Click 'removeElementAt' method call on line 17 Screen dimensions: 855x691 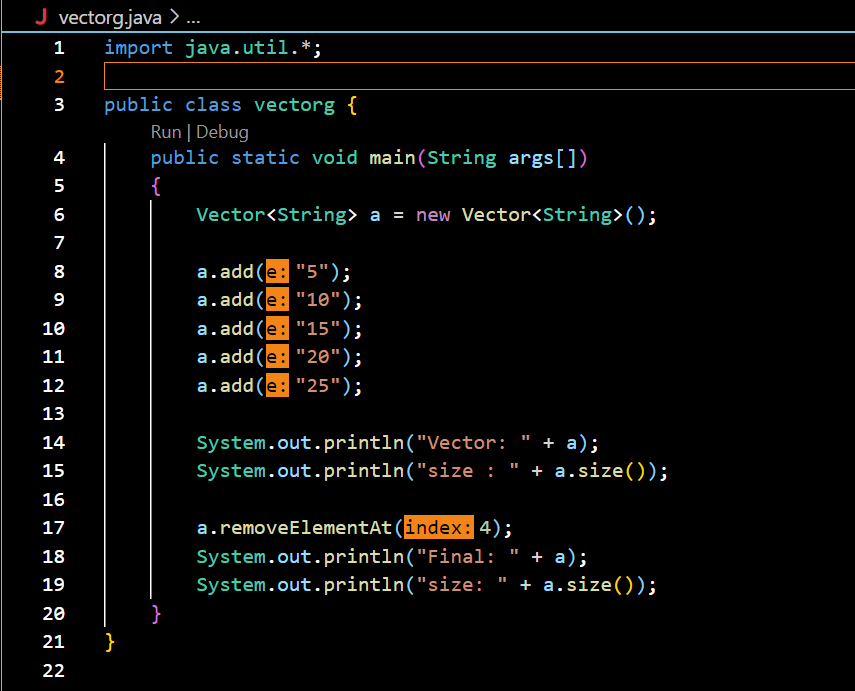tap(305, 527)
